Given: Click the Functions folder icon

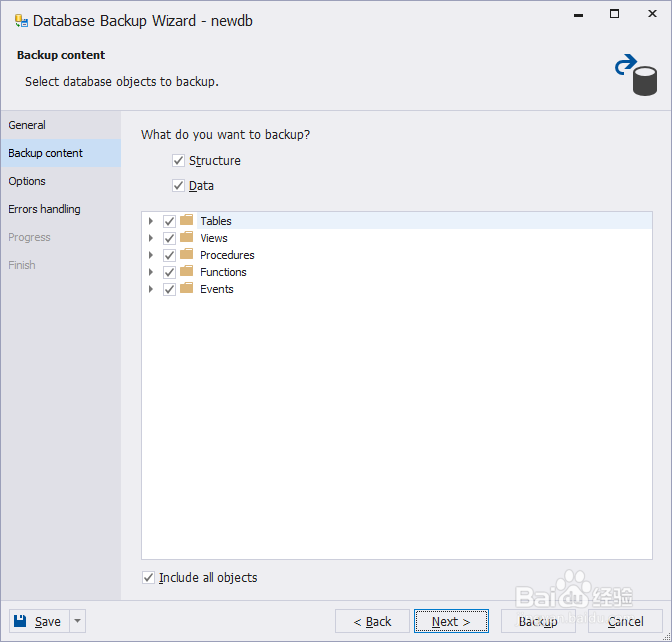Looking at the screenshot, I should (x=186, y=271).
